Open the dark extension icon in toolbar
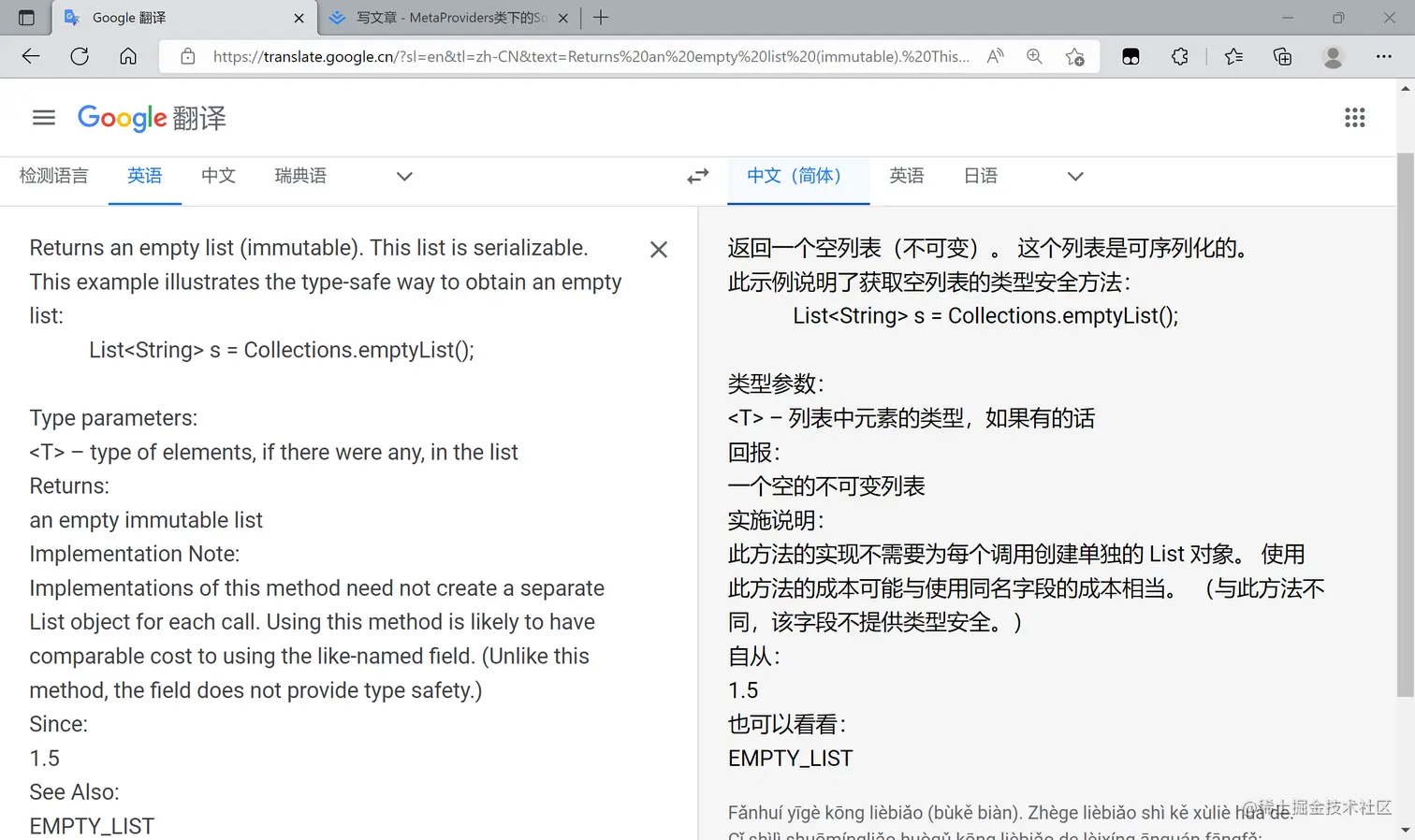Screen dimensions: 1415x840 click(x=1131, y=57)
